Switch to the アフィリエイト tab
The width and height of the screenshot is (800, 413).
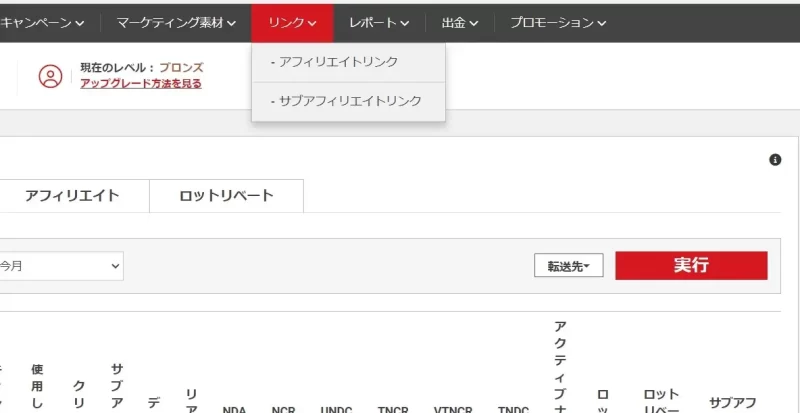(72, 196)
